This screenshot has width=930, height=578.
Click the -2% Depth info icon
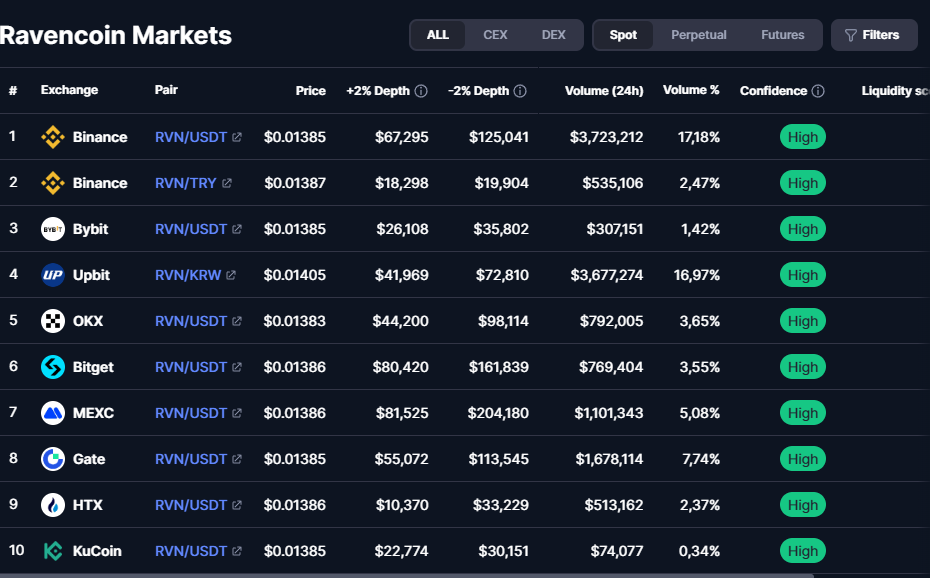click(520, 91)
